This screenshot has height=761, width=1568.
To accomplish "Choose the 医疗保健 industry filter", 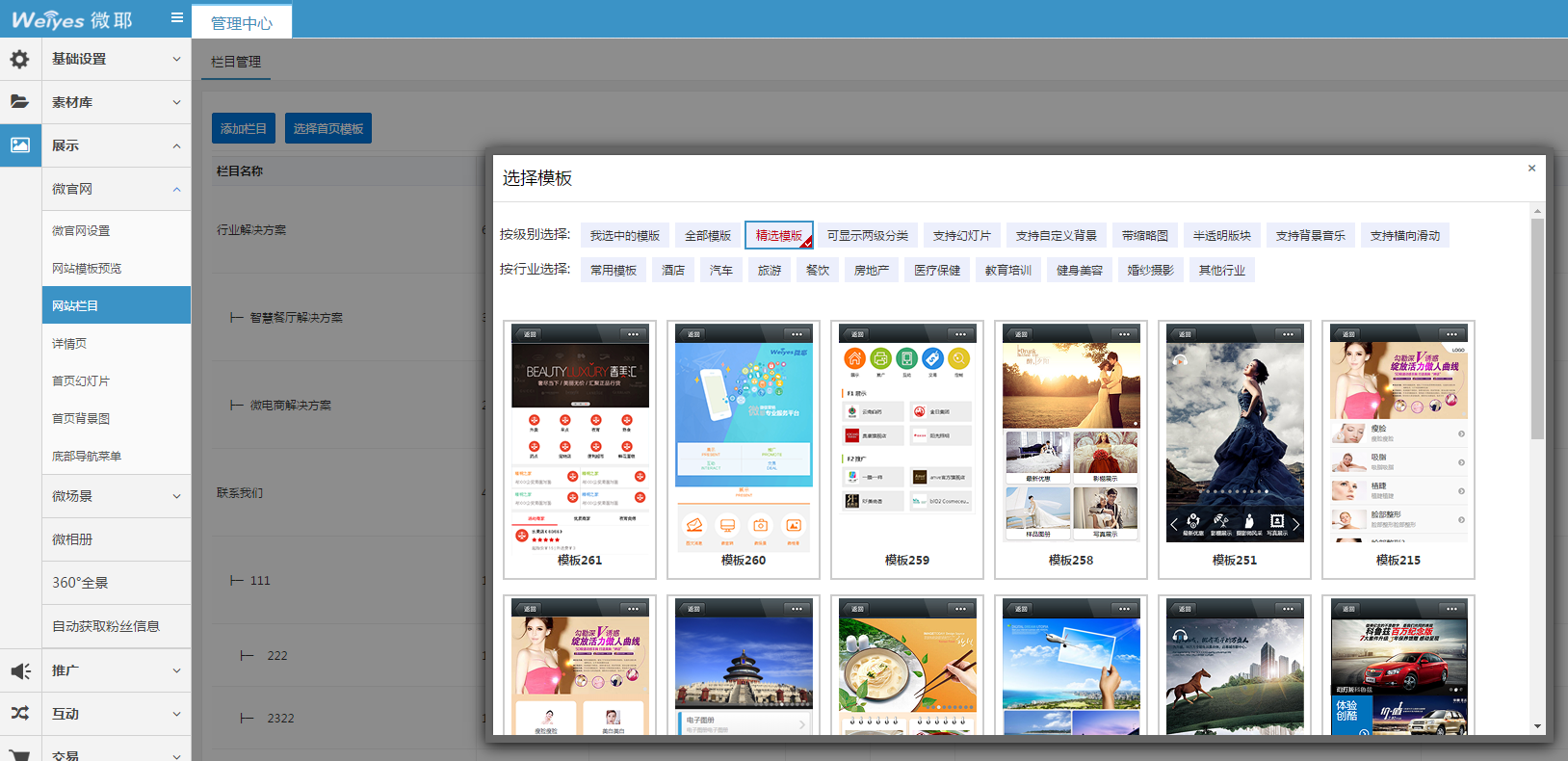I will tap(937, 270).
